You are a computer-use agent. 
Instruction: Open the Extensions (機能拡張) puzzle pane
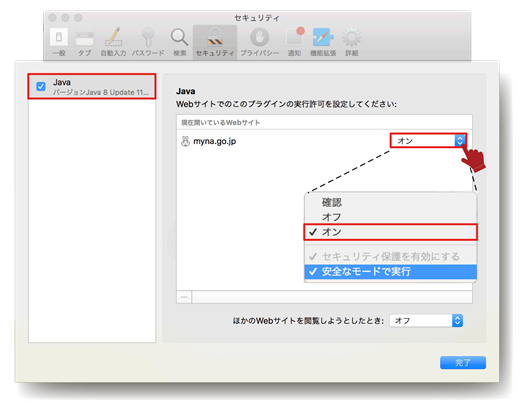coord(323,42)
